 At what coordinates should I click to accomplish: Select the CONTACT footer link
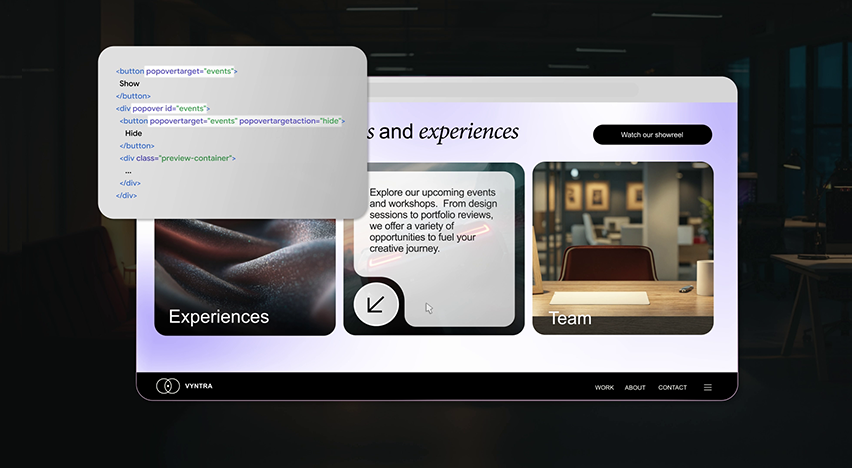pyautogui.click(x=672, y=388)
